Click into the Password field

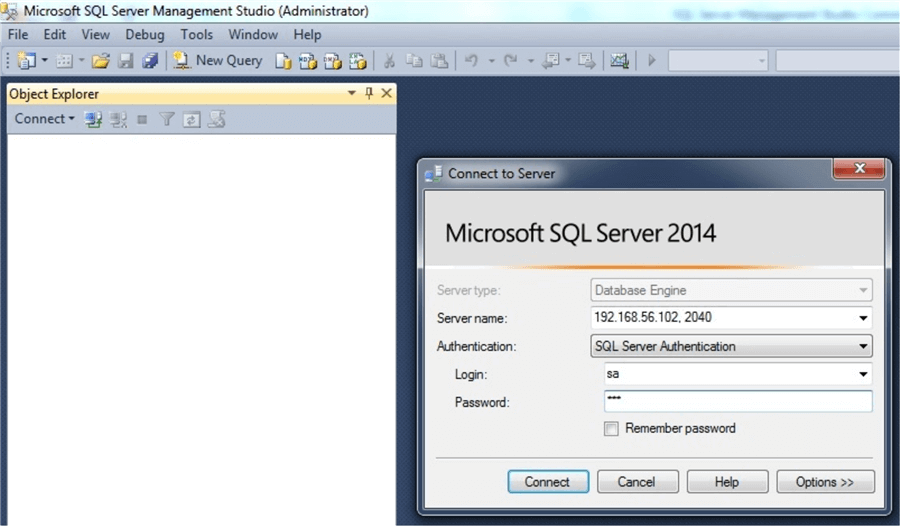pyautogui.click(x=738, y=401)
